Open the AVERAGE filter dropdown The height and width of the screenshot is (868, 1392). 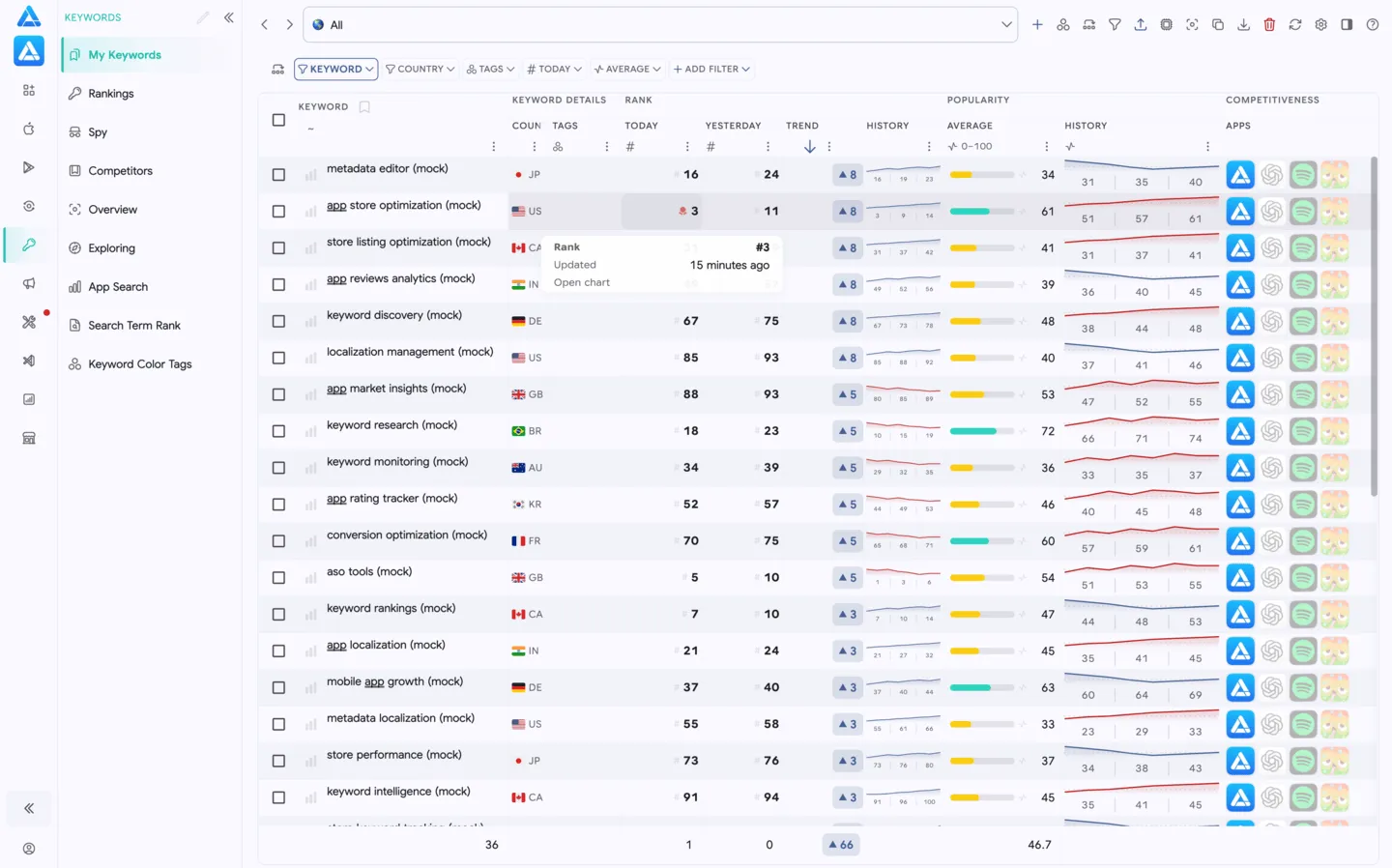(627, 69)
